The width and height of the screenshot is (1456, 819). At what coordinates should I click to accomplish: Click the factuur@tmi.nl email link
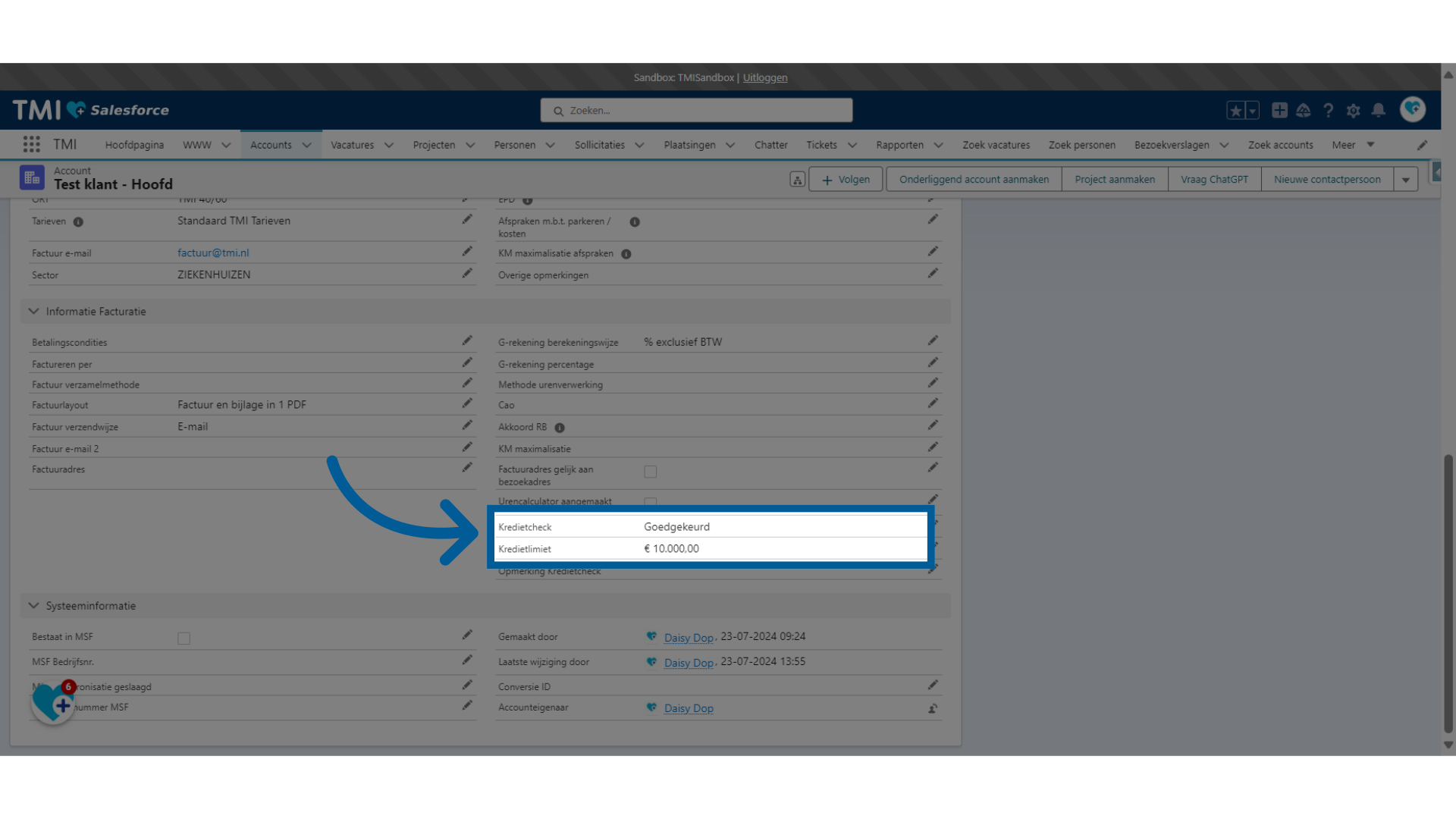tap(212, 252)
